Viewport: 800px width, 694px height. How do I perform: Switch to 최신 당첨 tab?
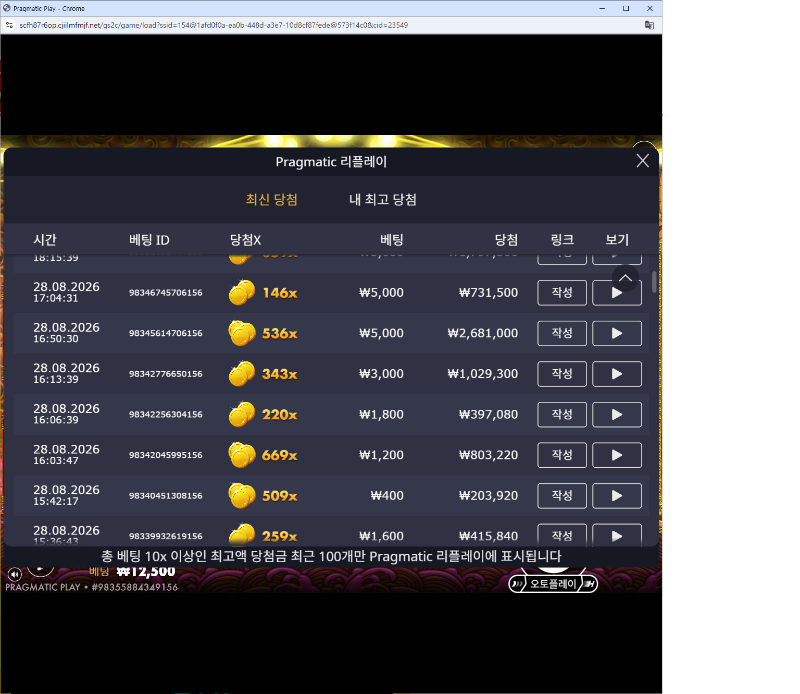point(271,200)
